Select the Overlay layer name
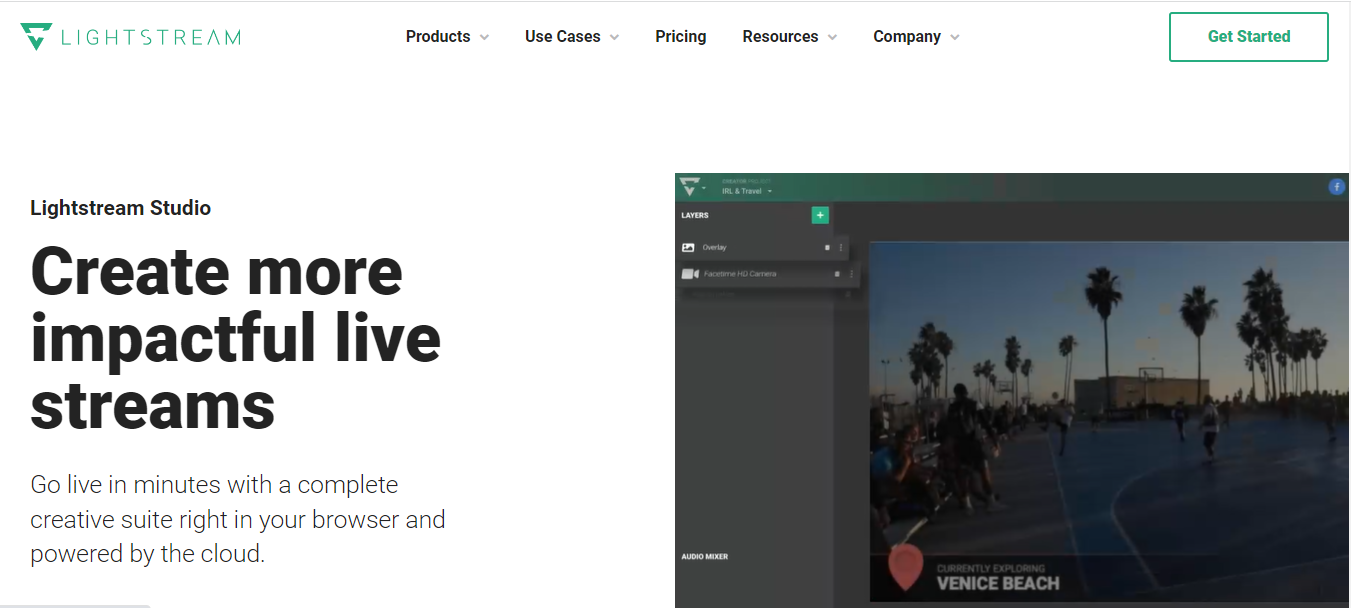The height and width of the screenshot is (608, 1351). [714, 247]
